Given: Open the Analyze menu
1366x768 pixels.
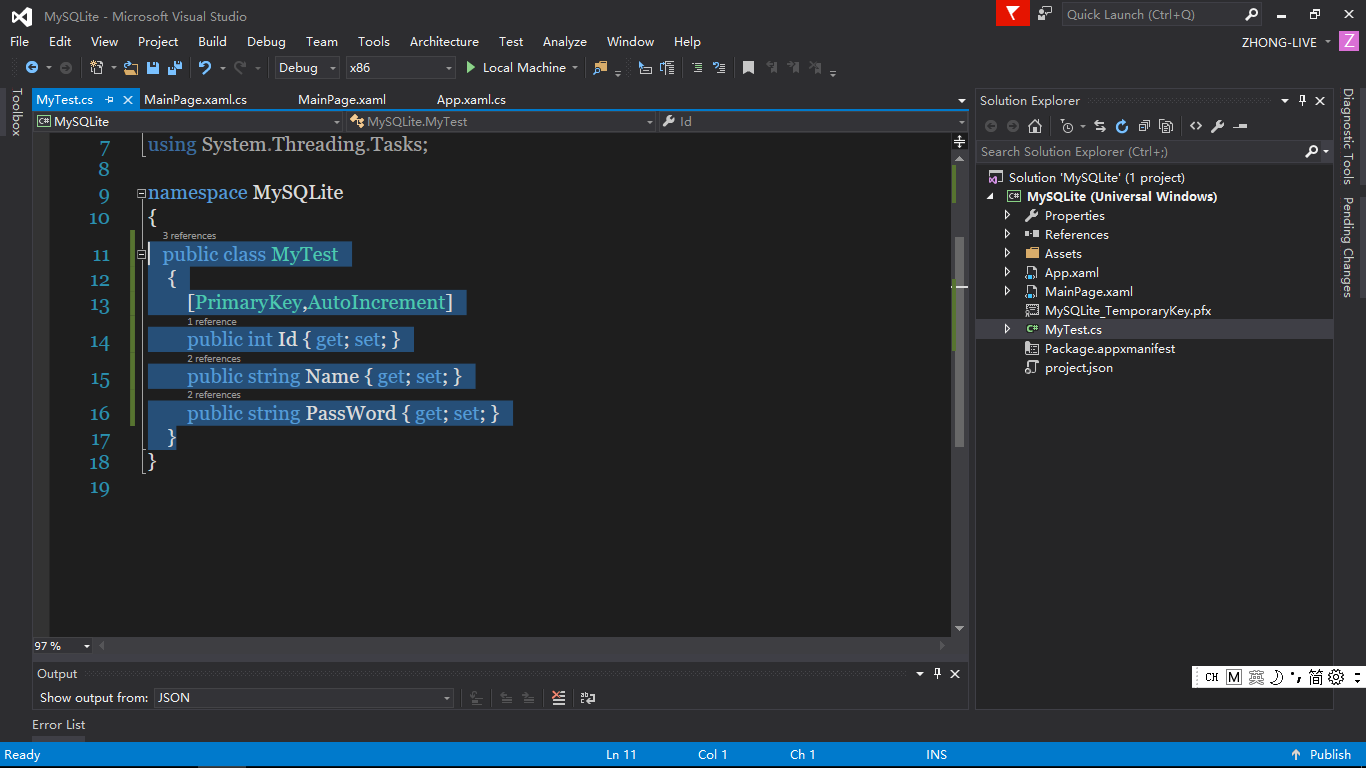Looking at the screenshot, I should (x=564, y=42).
